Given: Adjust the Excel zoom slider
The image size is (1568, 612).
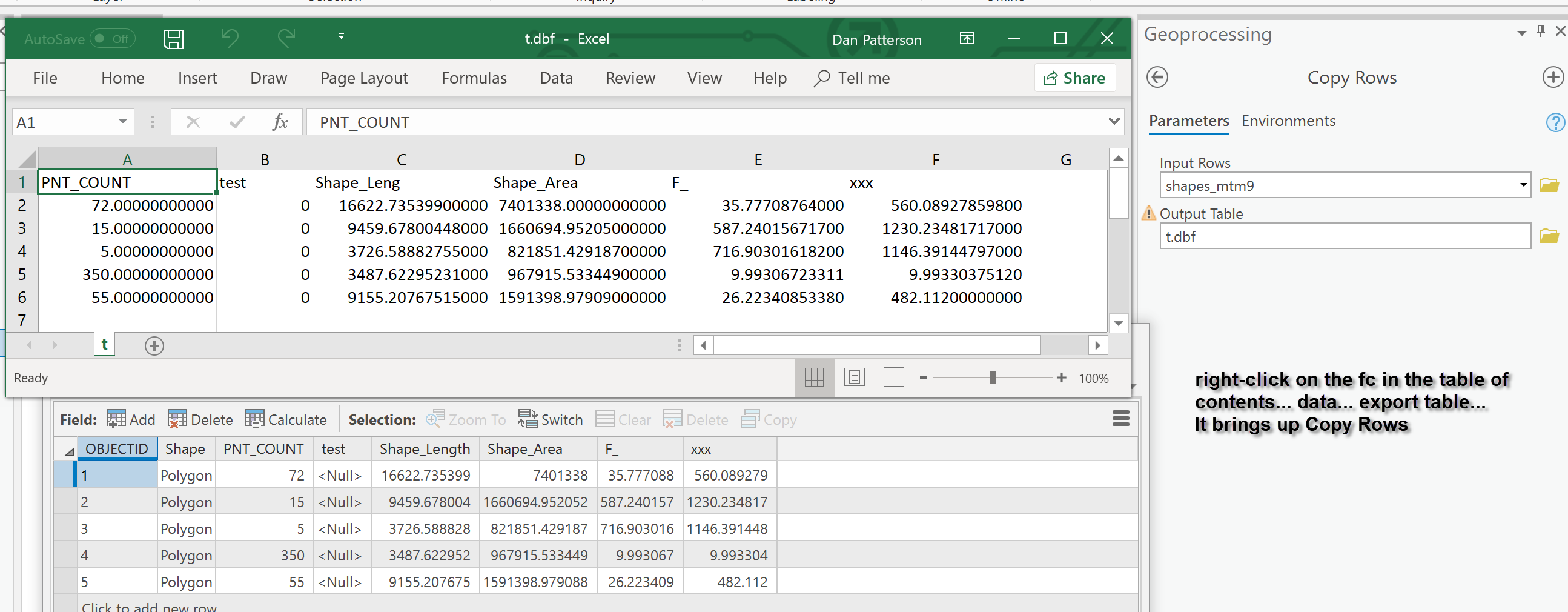Looking at the screenshot, I should coord(992,378).
